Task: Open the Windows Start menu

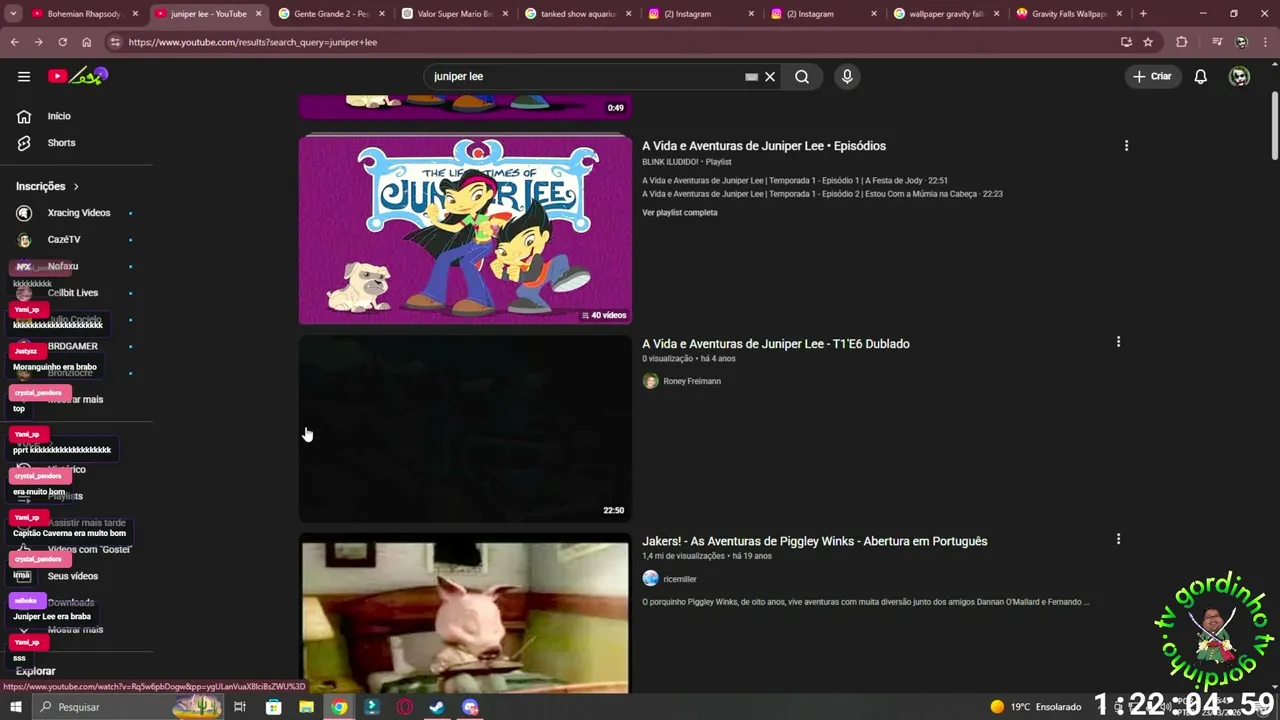Action: point(15,707)
